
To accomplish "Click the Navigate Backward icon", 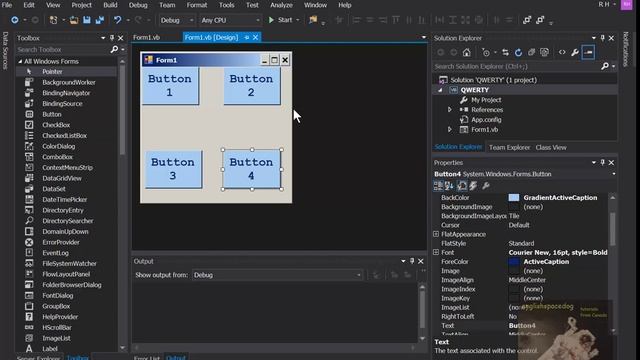I will click(x=15, y=20).
